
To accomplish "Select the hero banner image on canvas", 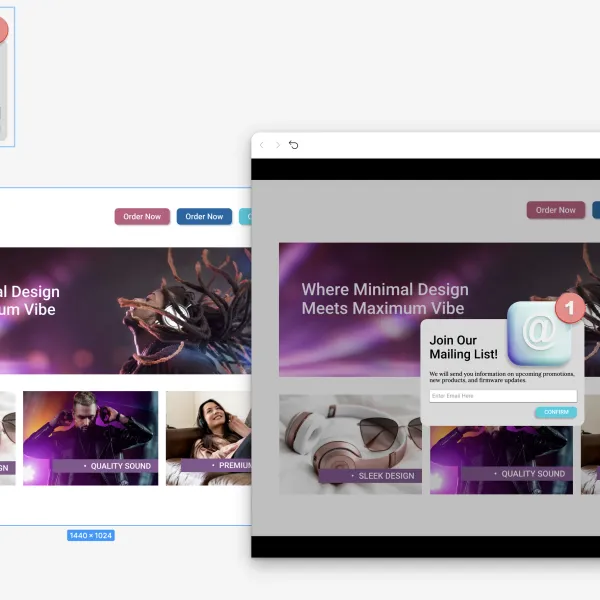I will (x=126, y=311).
